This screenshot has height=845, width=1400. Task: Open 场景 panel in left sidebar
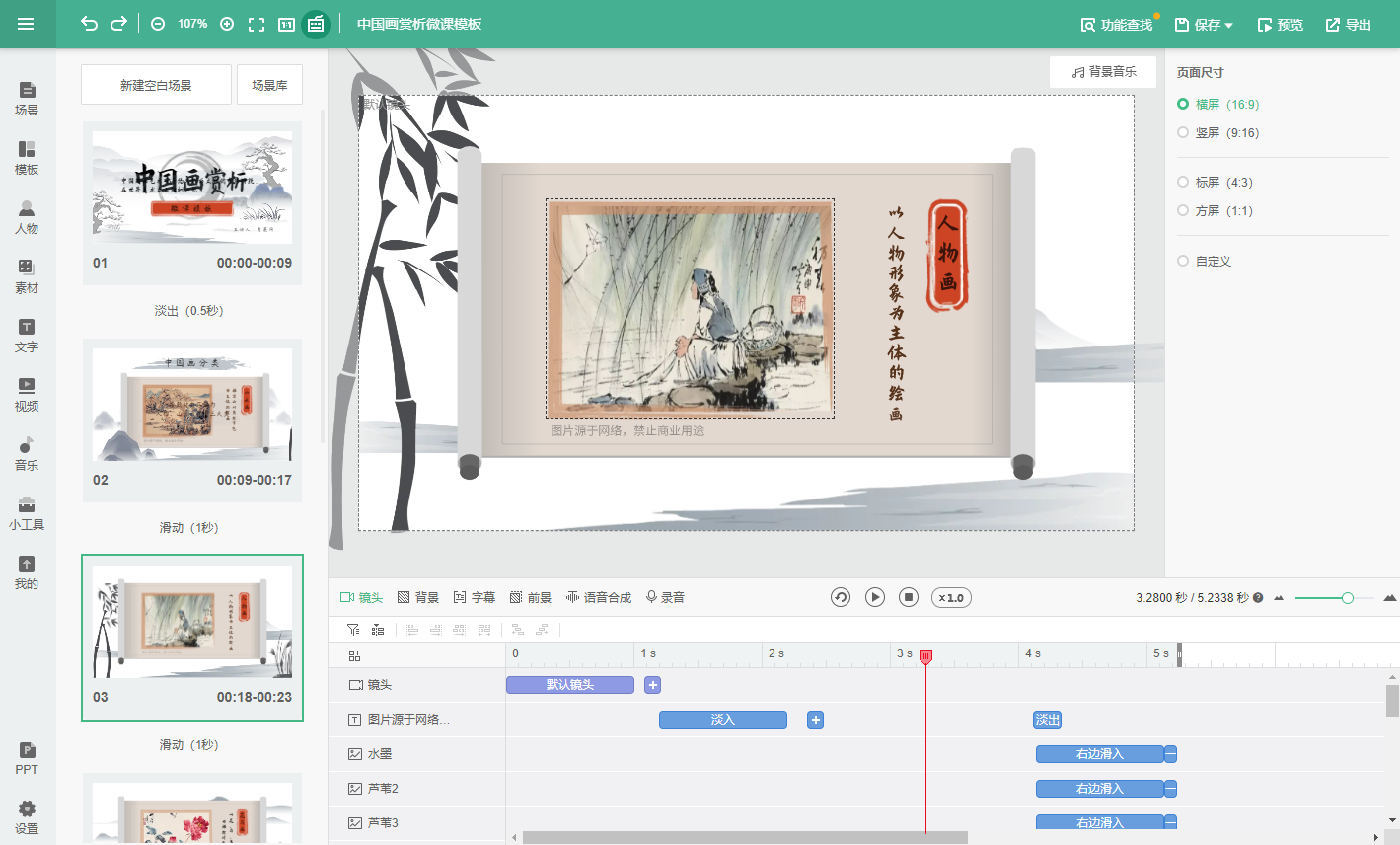27,99
